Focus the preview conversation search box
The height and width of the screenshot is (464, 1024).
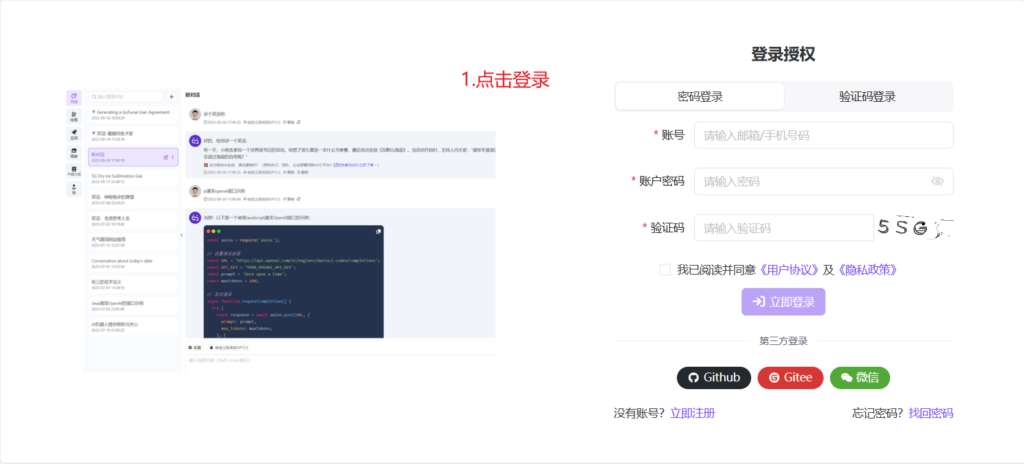[126, 97]
